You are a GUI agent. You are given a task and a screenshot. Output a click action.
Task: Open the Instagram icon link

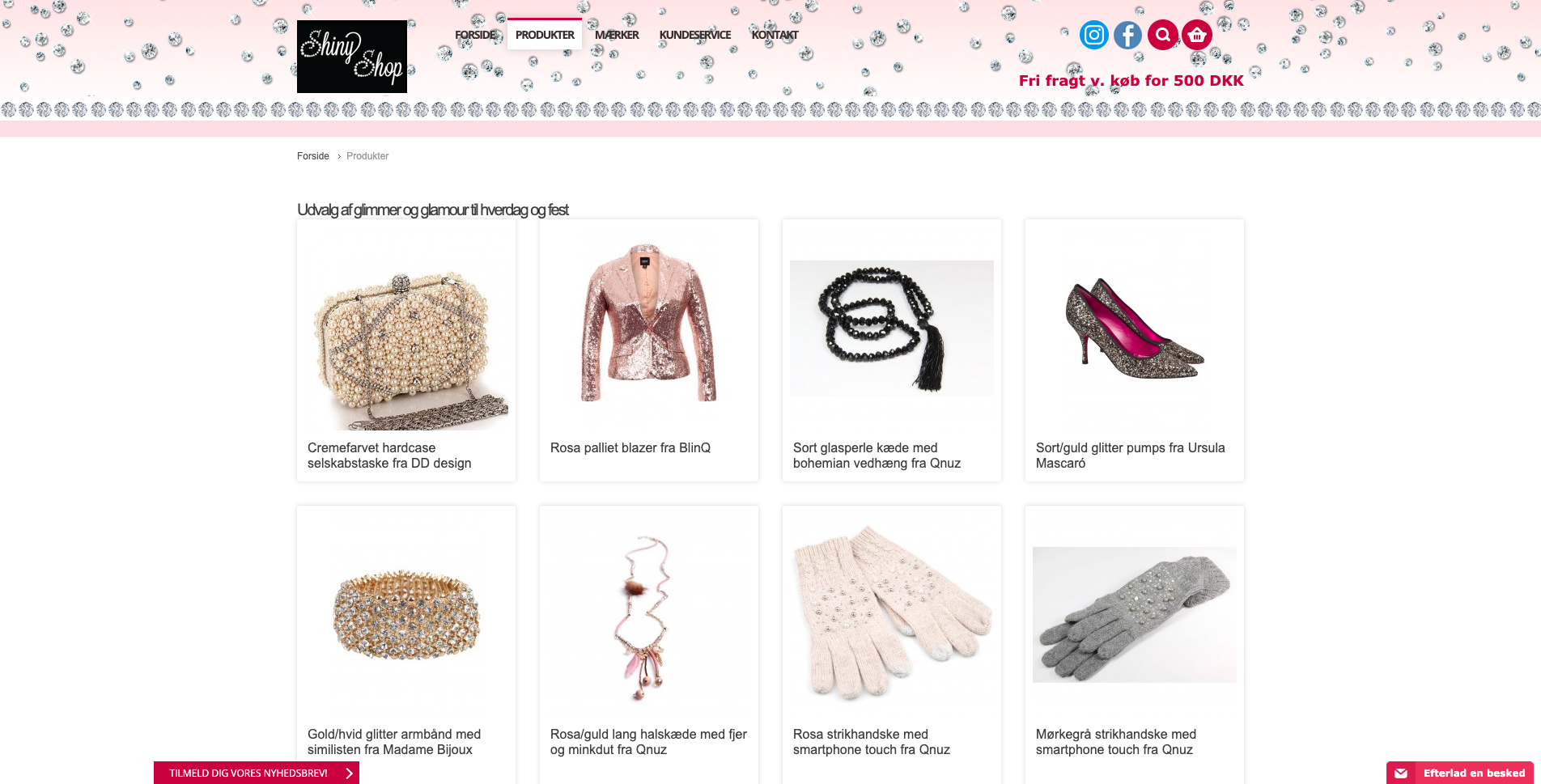[x=1093, y=35]
